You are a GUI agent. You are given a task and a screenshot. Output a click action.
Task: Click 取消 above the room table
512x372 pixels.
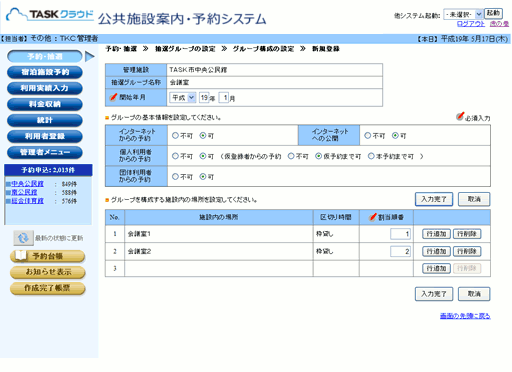coord(474,199)
